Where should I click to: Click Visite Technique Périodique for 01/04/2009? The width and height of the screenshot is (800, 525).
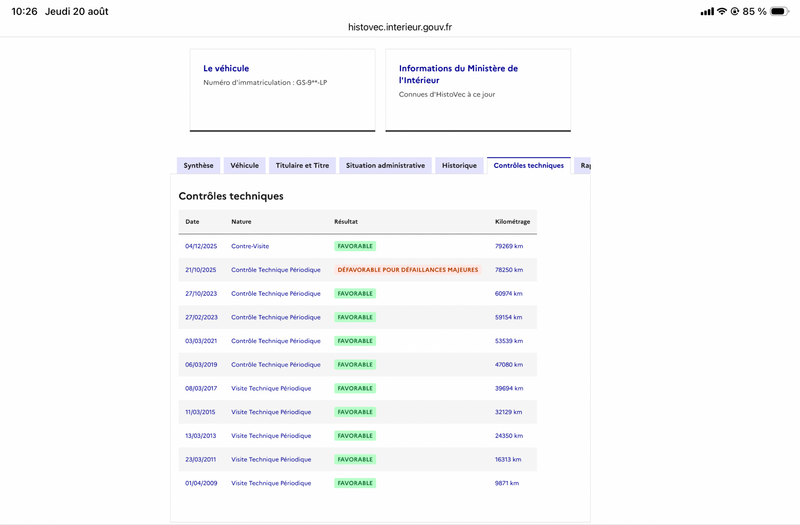pyautogui.click(x=271, y=483)
